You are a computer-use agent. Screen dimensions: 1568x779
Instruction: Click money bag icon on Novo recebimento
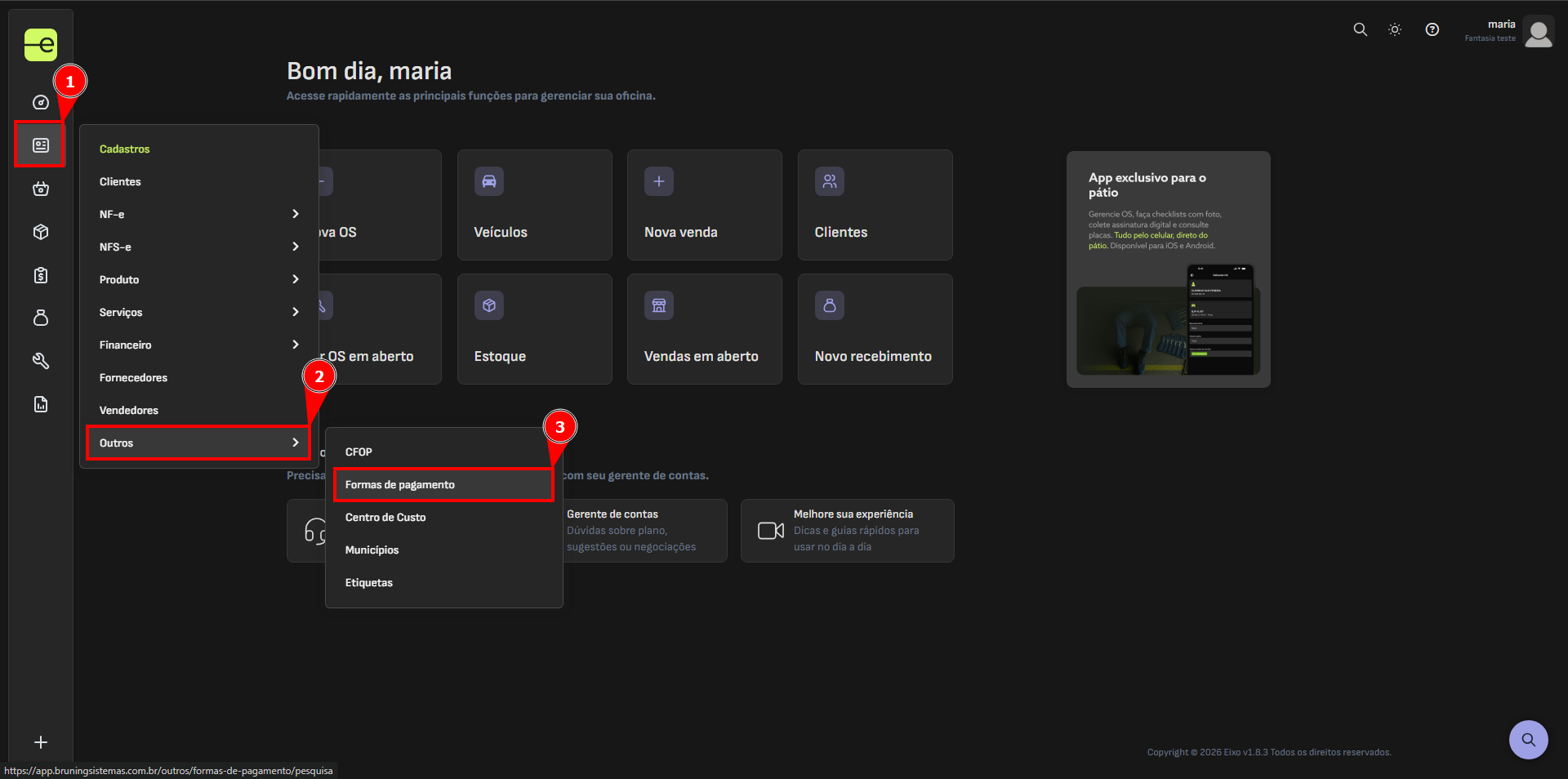click(830, 305)
